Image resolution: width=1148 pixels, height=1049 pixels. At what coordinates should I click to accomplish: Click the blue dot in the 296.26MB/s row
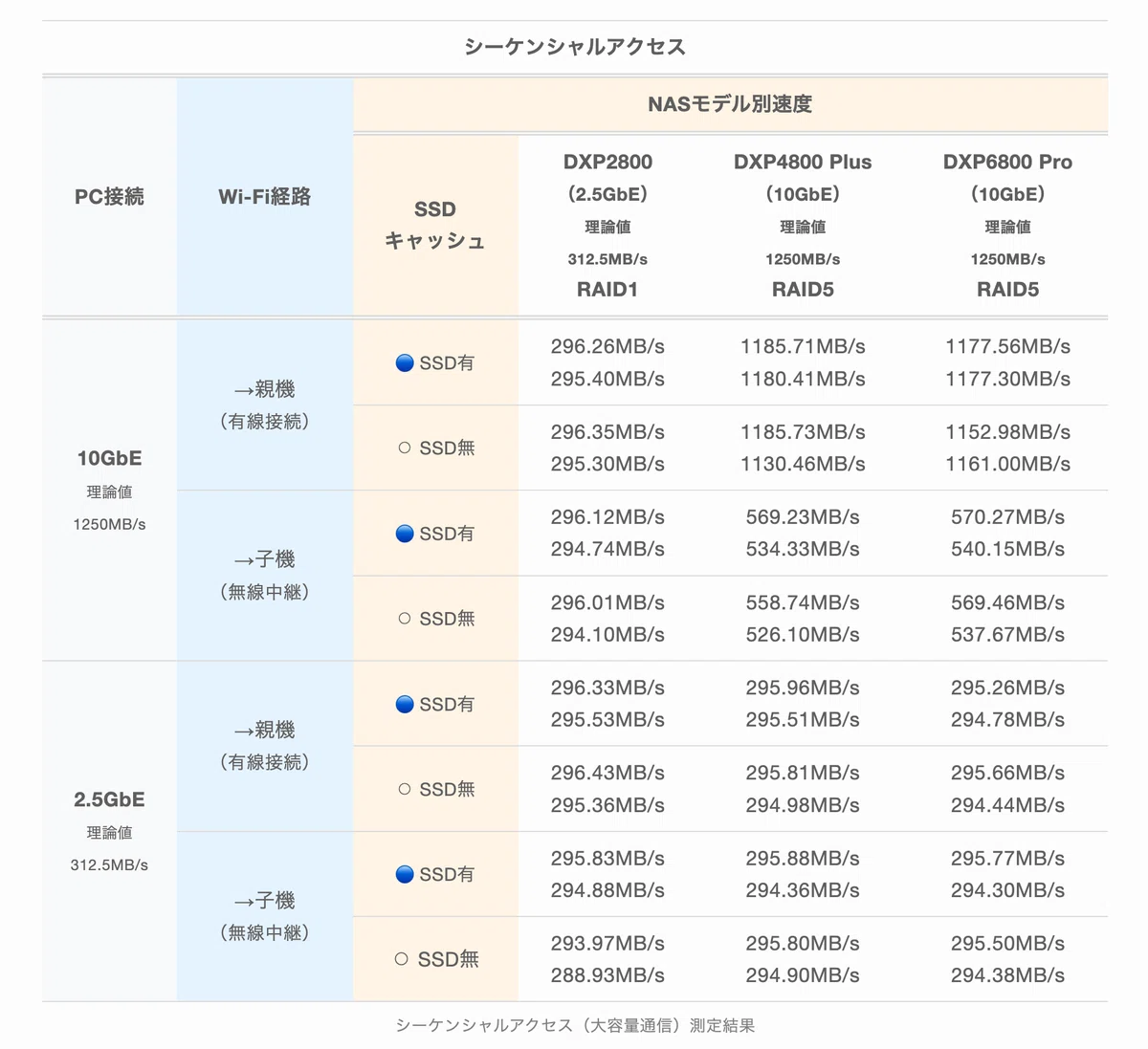pos(405,362)
